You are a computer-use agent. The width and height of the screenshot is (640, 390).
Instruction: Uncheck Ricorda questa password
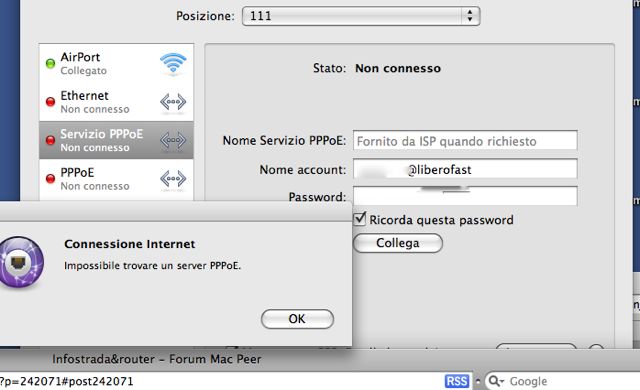point(360,219)
